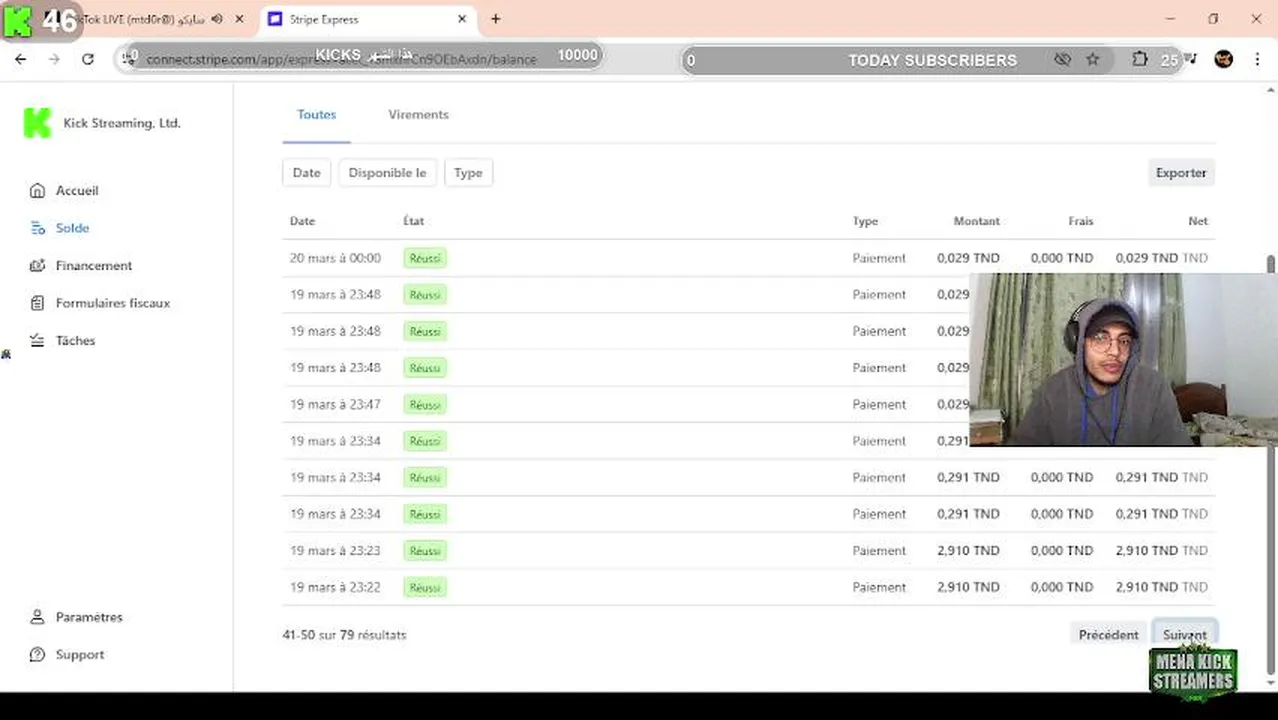Click the État column header
Image resolution: width=1278 pixels, height=720 pixels.
coord(414,221)
